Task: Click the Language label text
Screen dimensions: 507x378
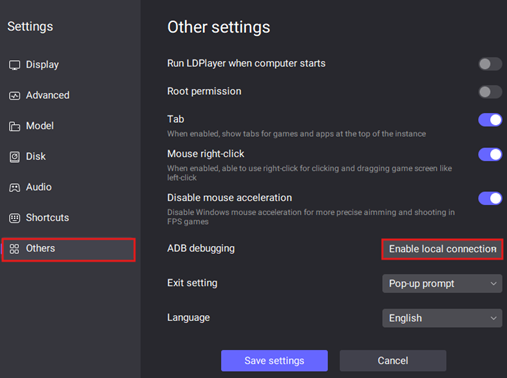Action: pyautogui.click(x=188, y=318)
